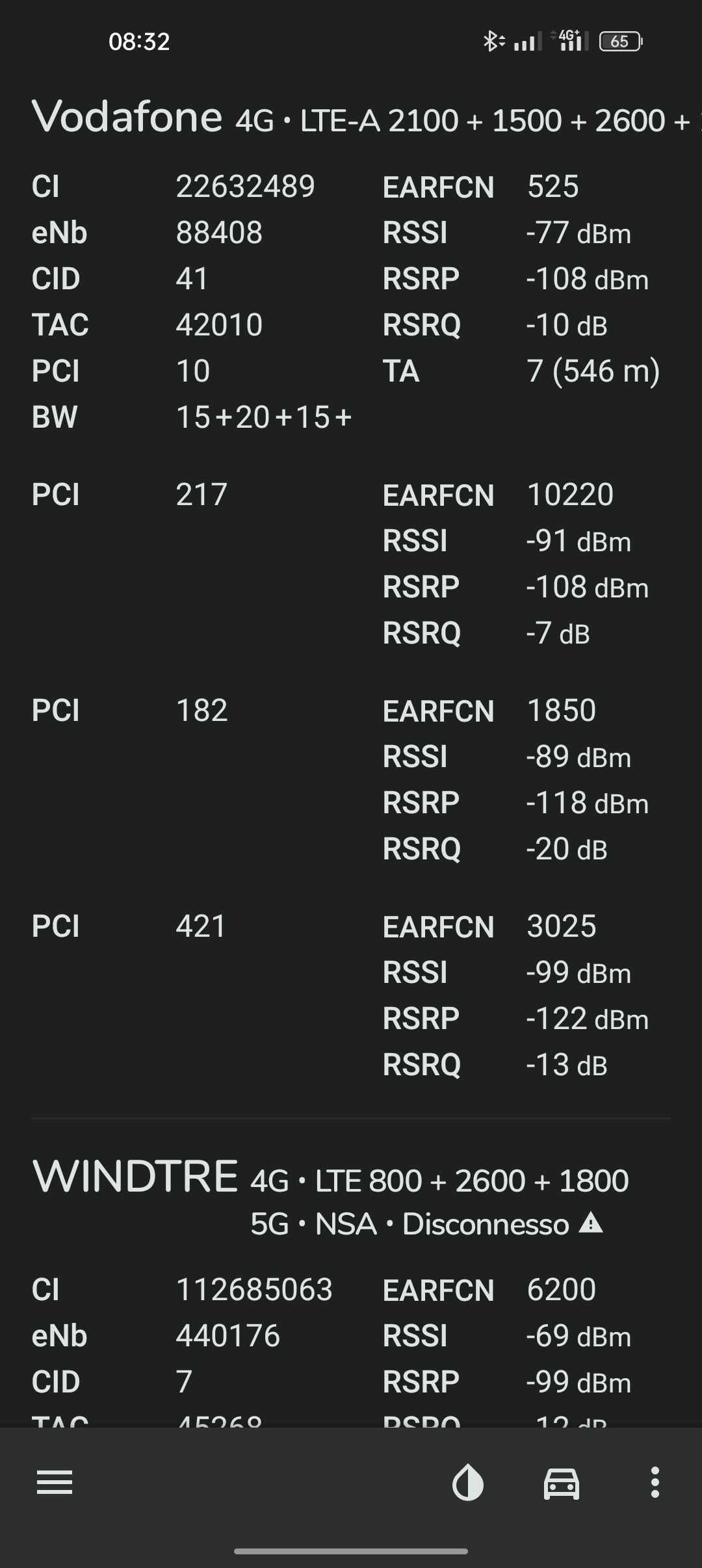Tap the Vodafone CI value 22632489
Screen dimensions: 702x1568
click(246, 187)
